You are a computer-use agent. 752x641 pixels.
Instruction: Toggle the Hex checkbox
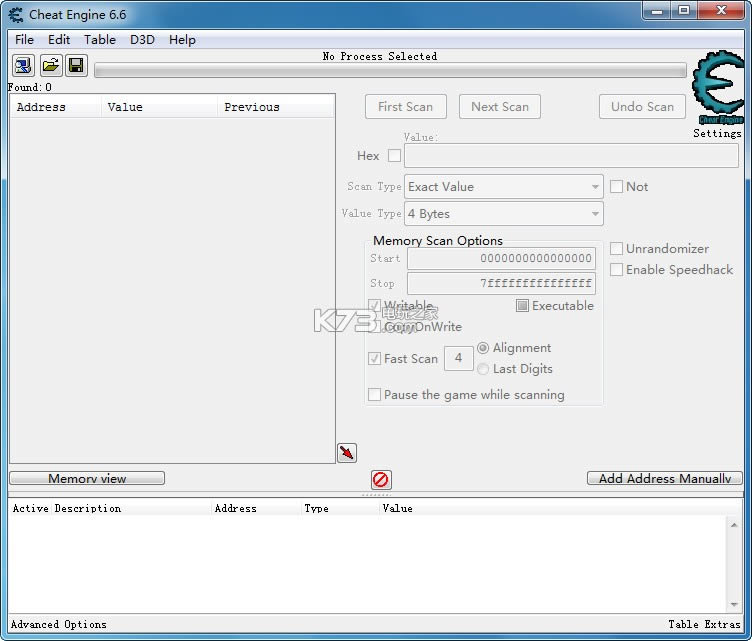click(x=394, y=156)
